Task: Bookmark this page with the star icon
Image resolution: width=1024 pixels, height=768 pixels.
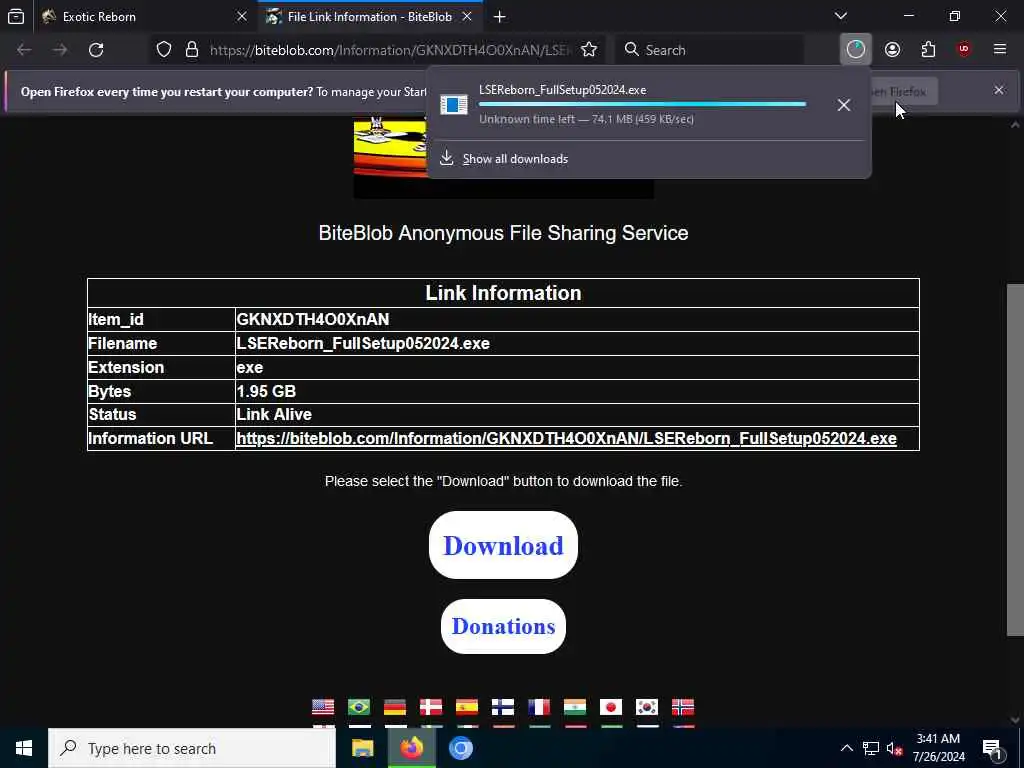Action: 589,50
